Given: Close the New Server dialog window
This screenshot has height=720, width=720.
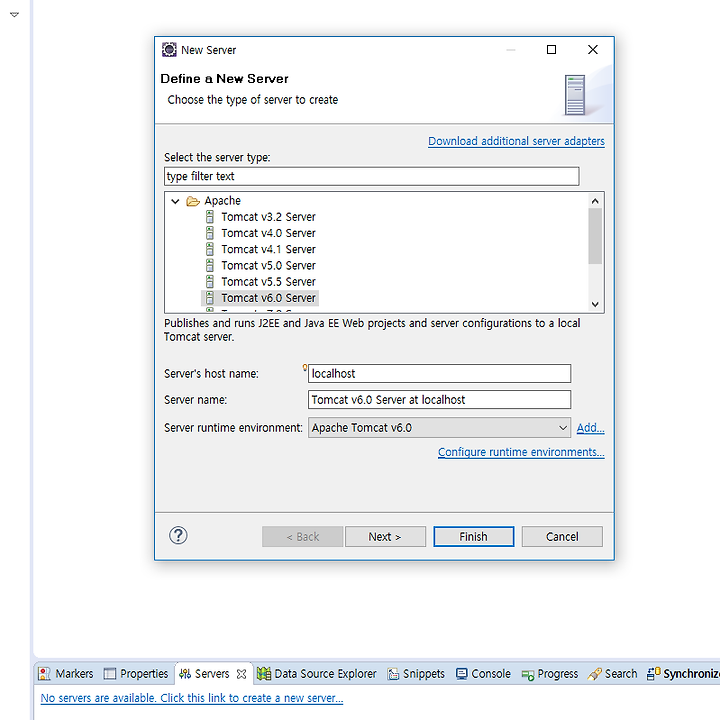Looking at the screenshot, I should pyautogui.click(x=593, y=50).
